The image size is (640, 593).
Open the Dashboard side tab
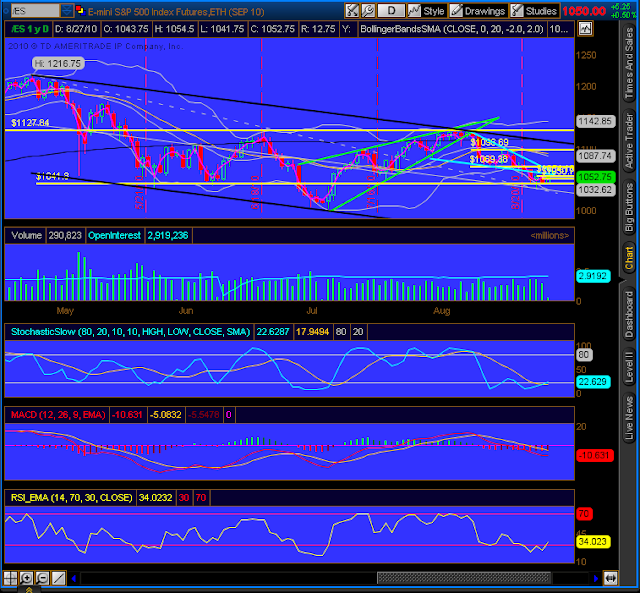(x=629, y=315)
